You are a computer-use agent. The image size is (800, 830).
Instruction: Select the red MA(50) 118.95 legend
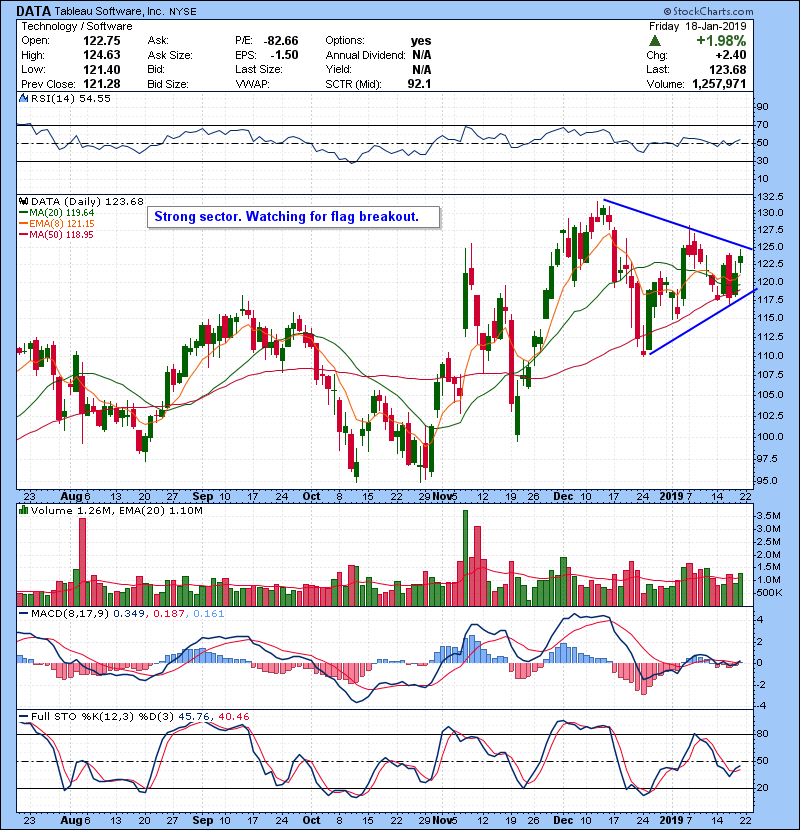(57, 234)
